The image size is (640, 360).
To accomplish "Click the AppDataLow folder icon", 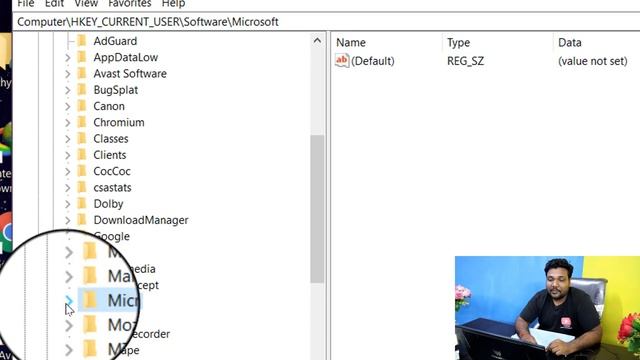I will point(82,57).
